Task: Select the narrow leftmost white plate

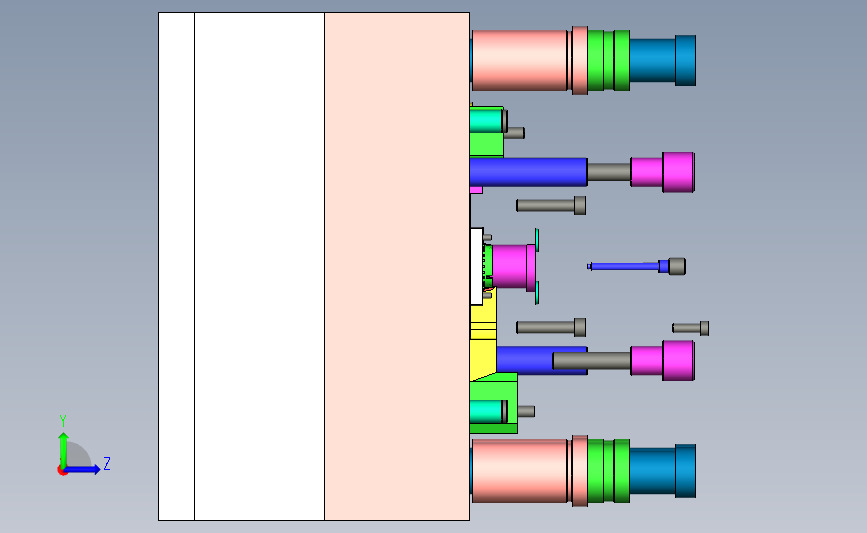Action: (176, 266)
